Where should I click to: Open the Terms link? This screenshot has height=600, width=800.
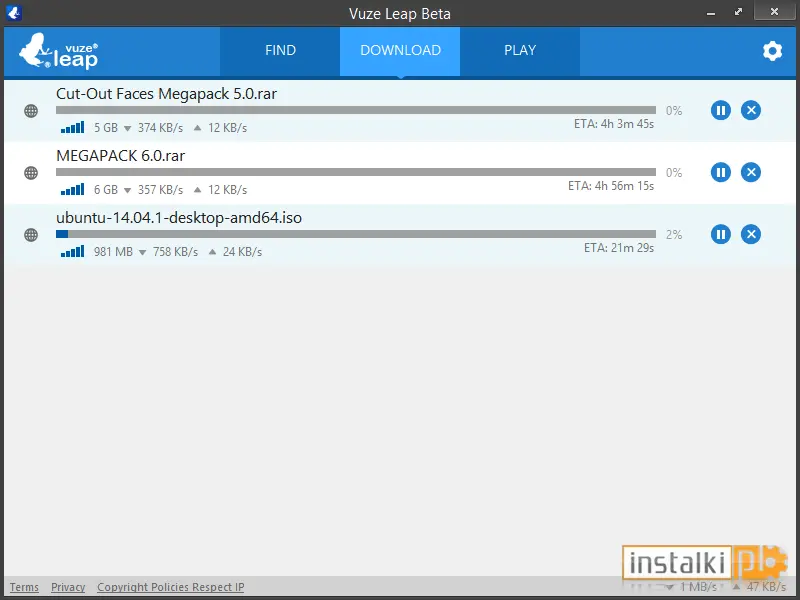tap(24, 587)
